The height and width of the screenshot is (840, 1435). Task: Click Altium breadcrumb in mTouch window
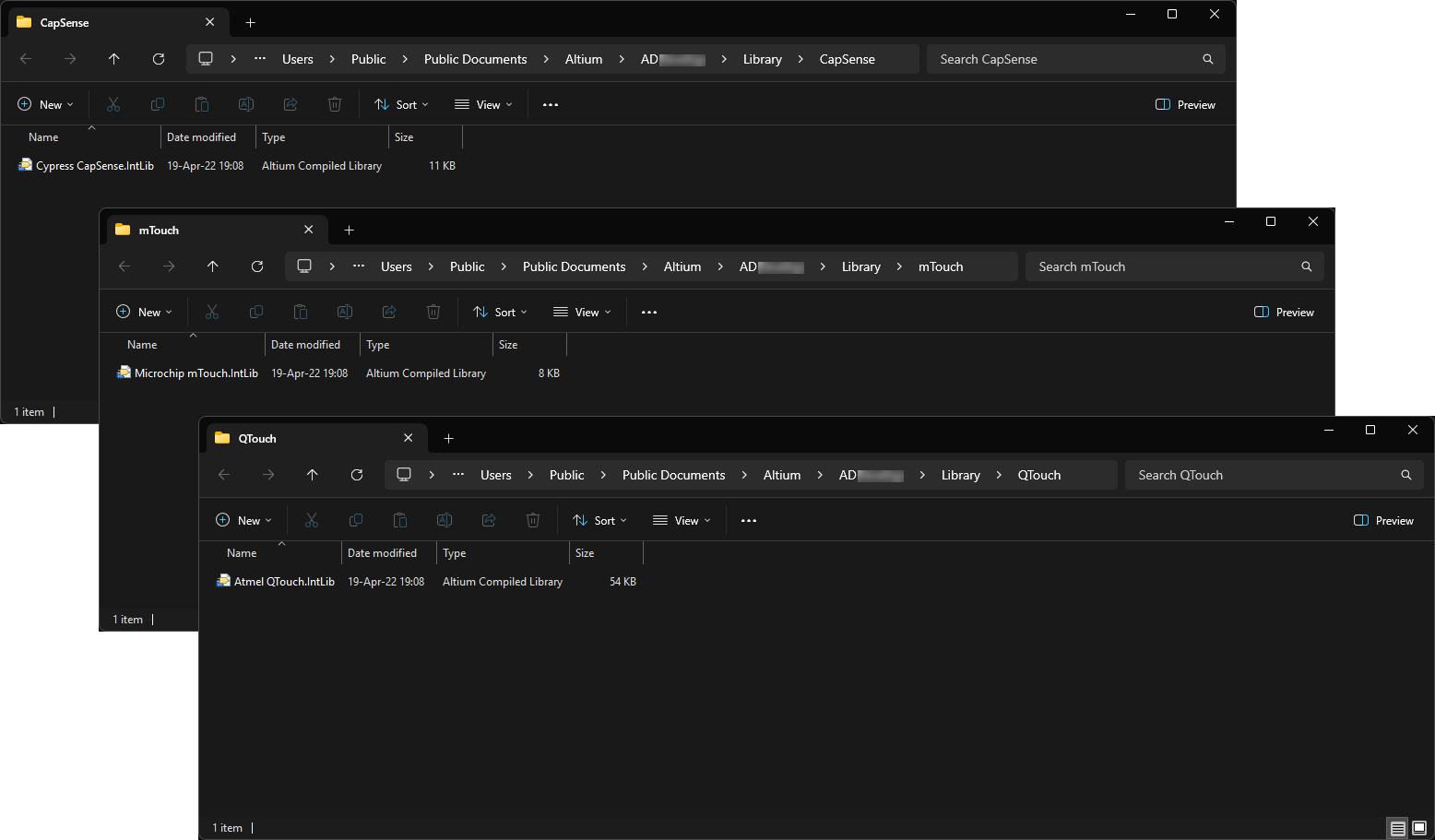click(682, 267)
